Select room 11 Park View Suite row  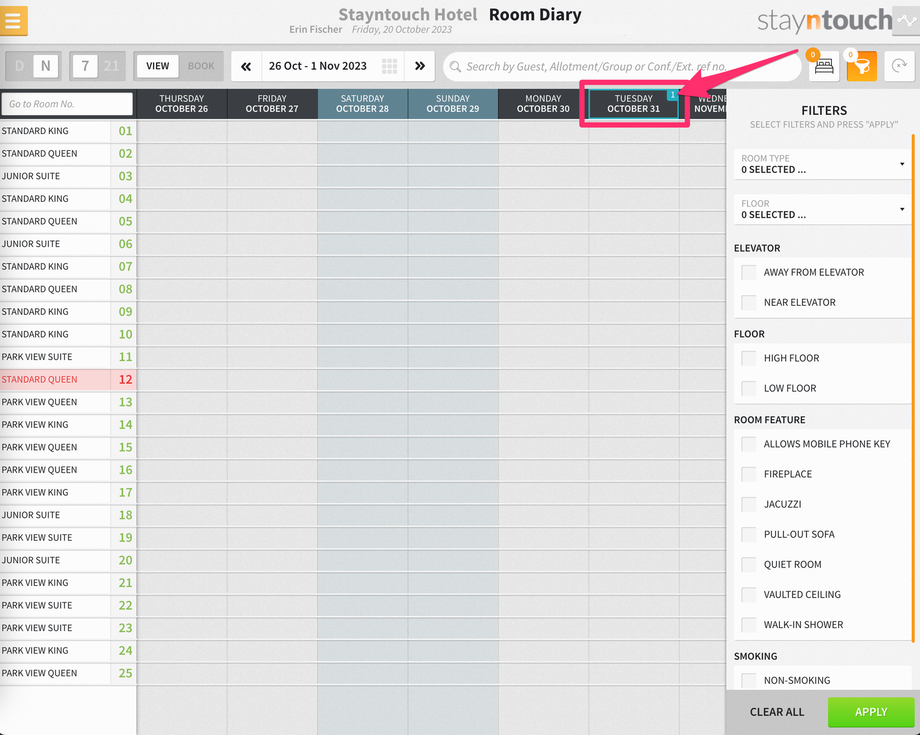click(x=68, y=357)
